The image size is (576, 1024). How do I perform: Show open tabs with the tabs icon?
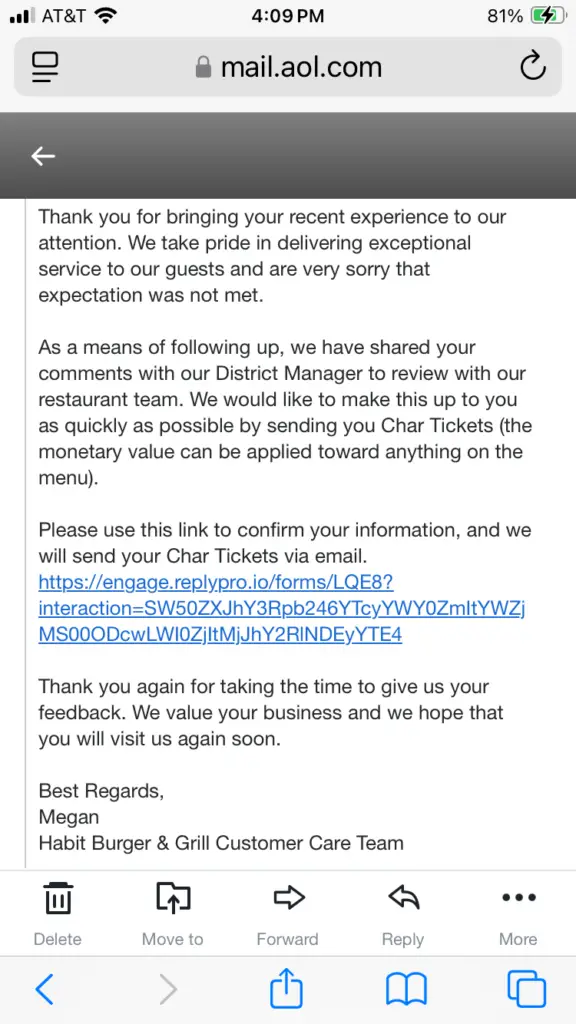tap(526, 989)
